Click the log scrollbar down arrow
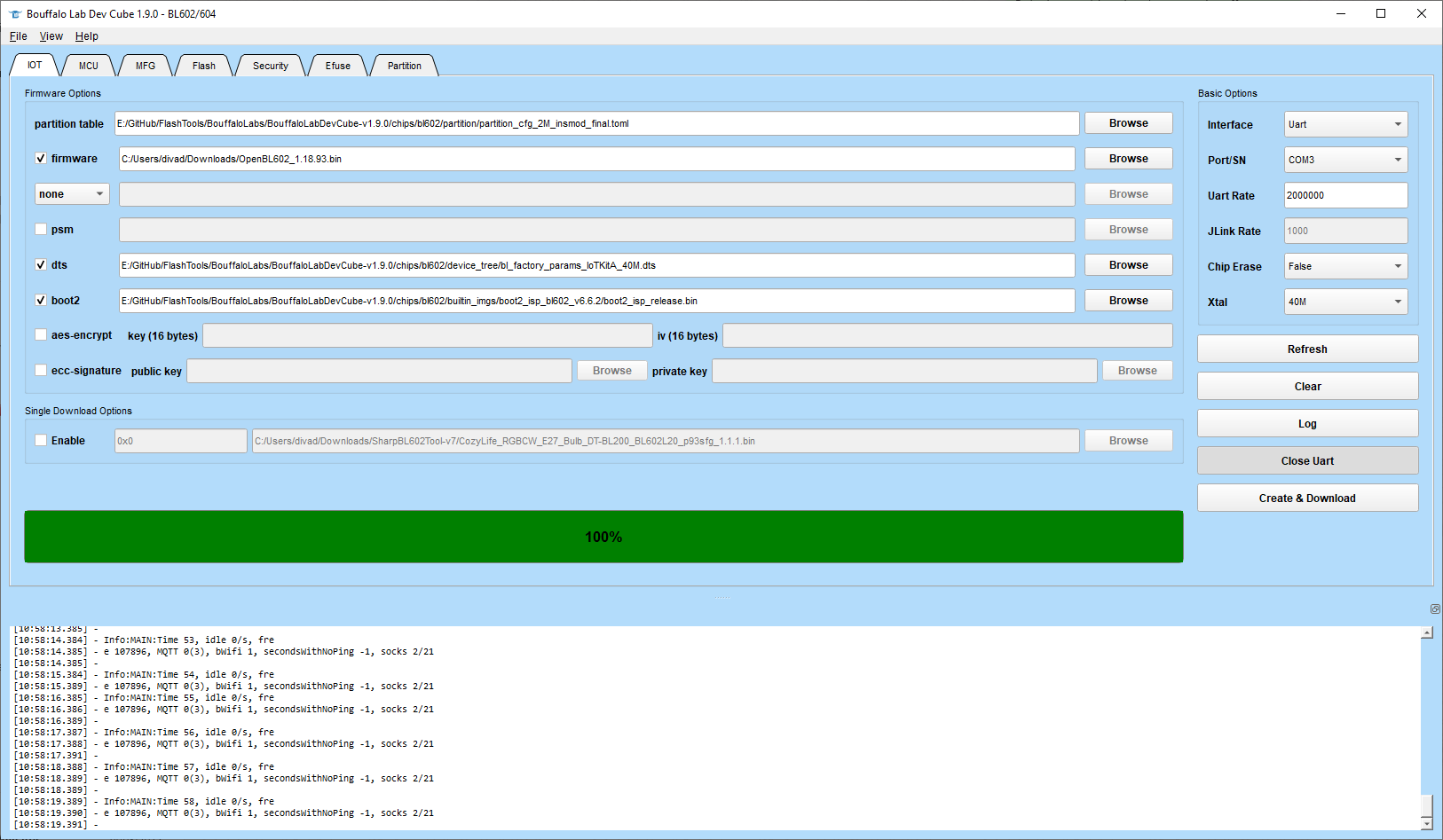1443x840 pixels. [x=1427, y=823]
